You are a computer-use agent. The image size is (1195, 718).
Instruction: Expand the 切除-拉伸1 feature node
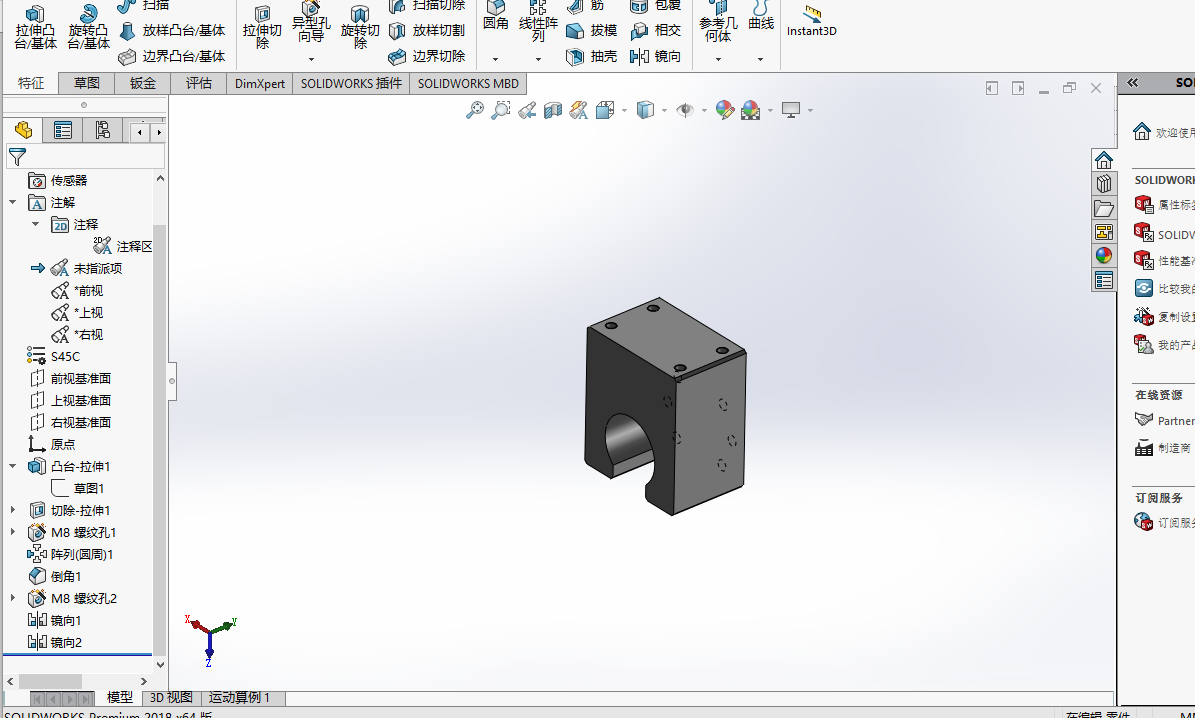[13, 511]
